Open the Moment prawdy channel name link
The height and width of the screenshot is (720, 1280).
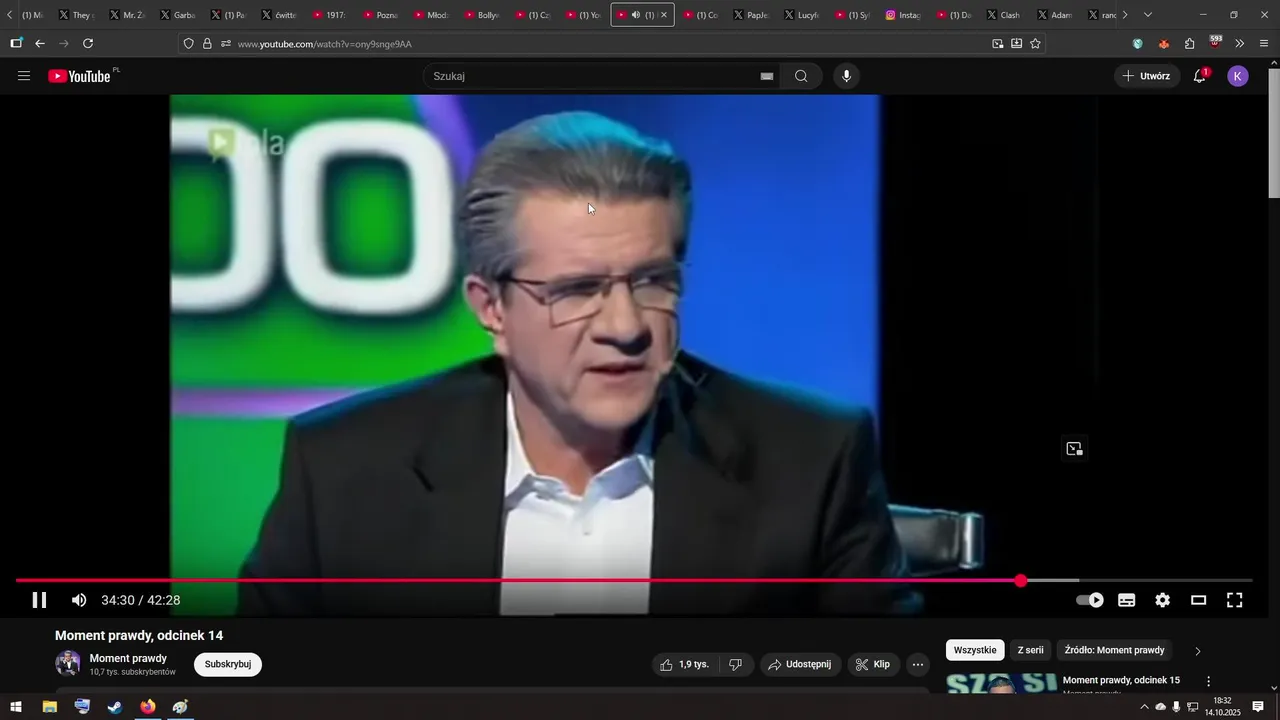(x=128, y=658)
